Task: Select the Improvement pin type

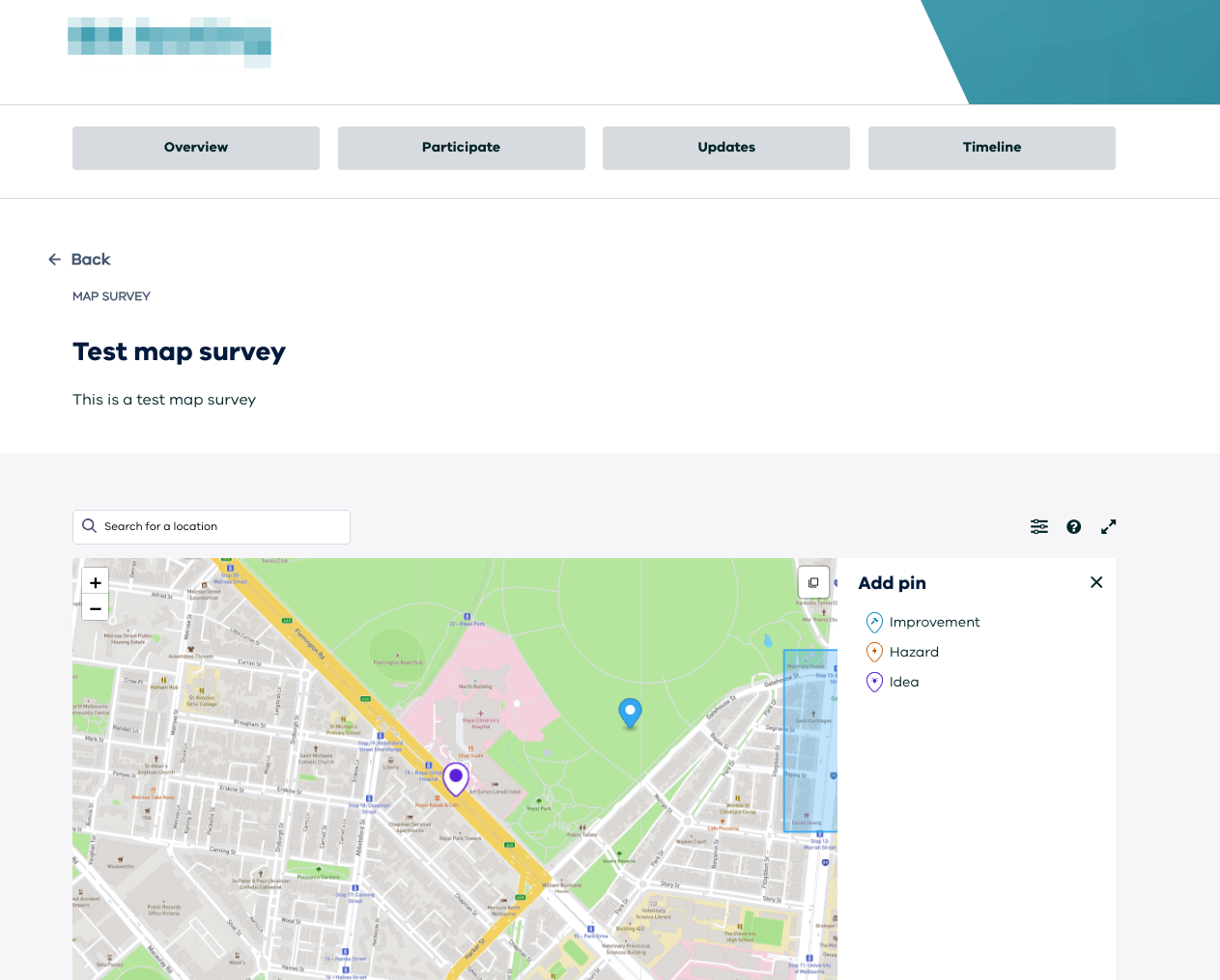Action: 923,622
